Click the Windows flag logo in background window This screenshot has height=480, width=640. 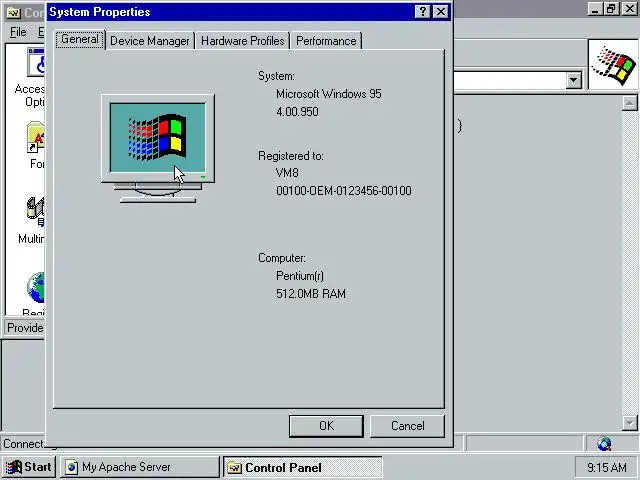[x=613, y=65]
